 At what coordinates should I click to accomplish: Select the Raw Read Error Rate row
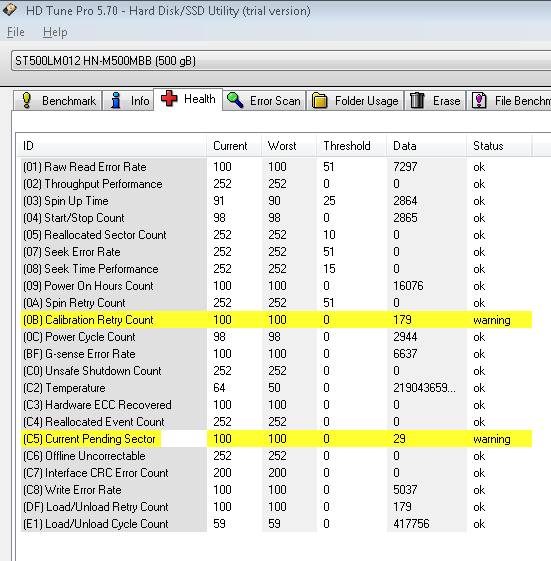tap(276, 167)
